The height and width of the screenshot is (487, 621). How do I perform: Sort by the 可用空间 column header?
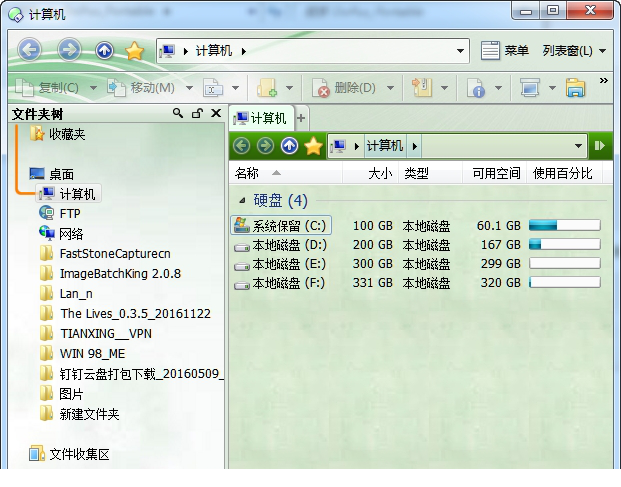click(x=496, y=173)
